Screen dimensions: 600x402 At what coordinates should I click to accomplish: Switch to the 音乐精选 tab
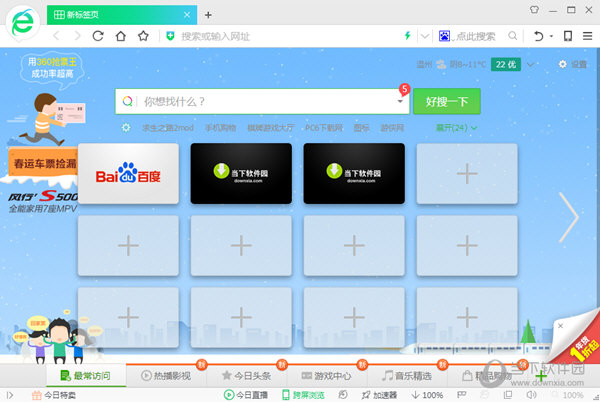[407, 376]
